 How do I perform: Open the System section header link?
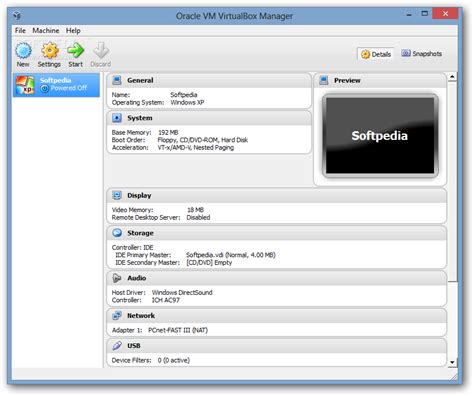tap(140, 118)
